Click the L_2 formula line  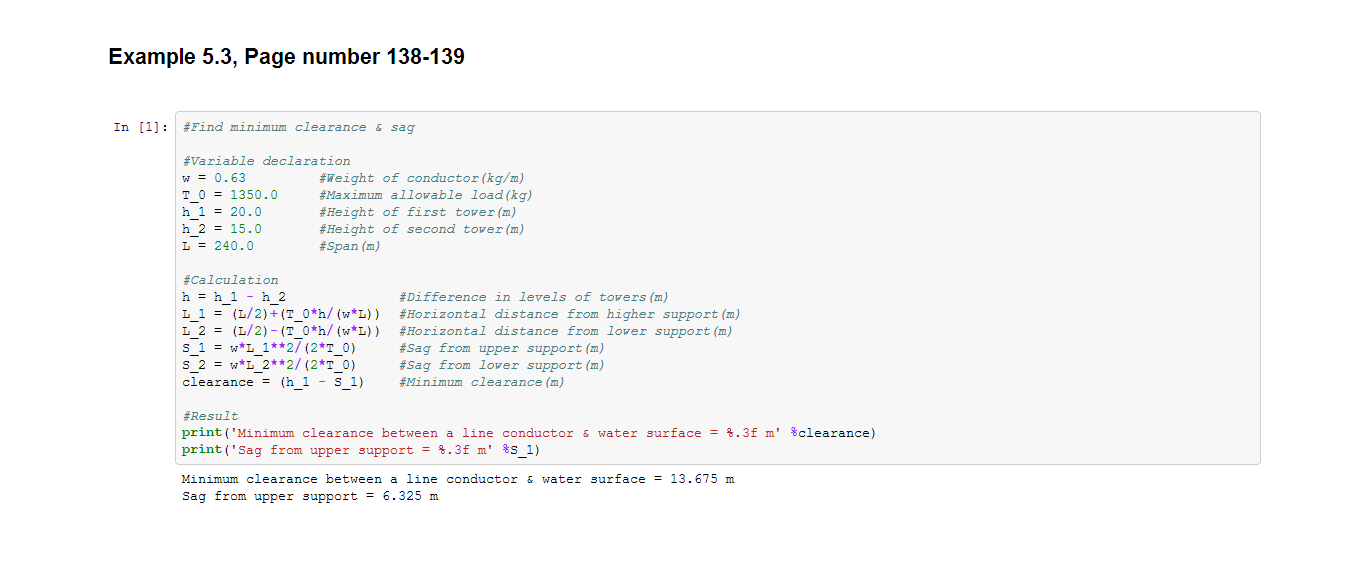click(281, 331)
